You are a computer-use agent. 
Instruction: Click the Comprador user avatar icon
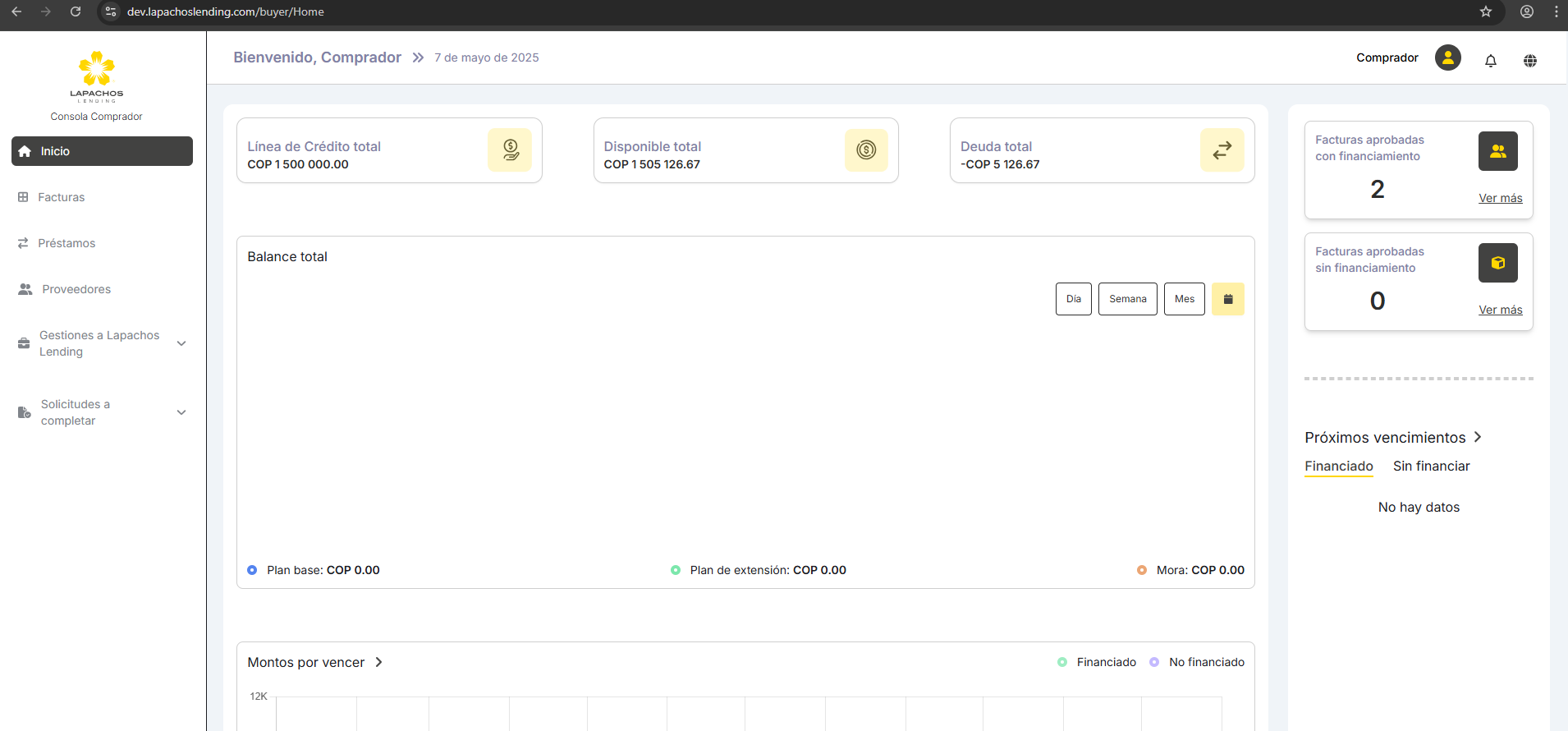tap(1447, 57)
